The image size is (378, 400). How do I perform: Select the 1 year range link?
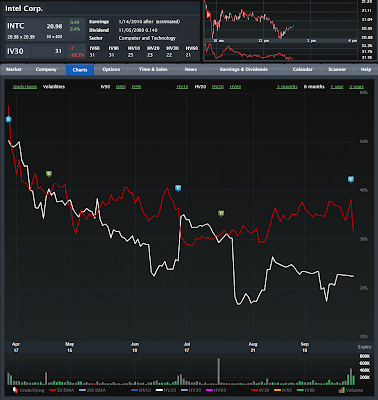coord(337,87)
